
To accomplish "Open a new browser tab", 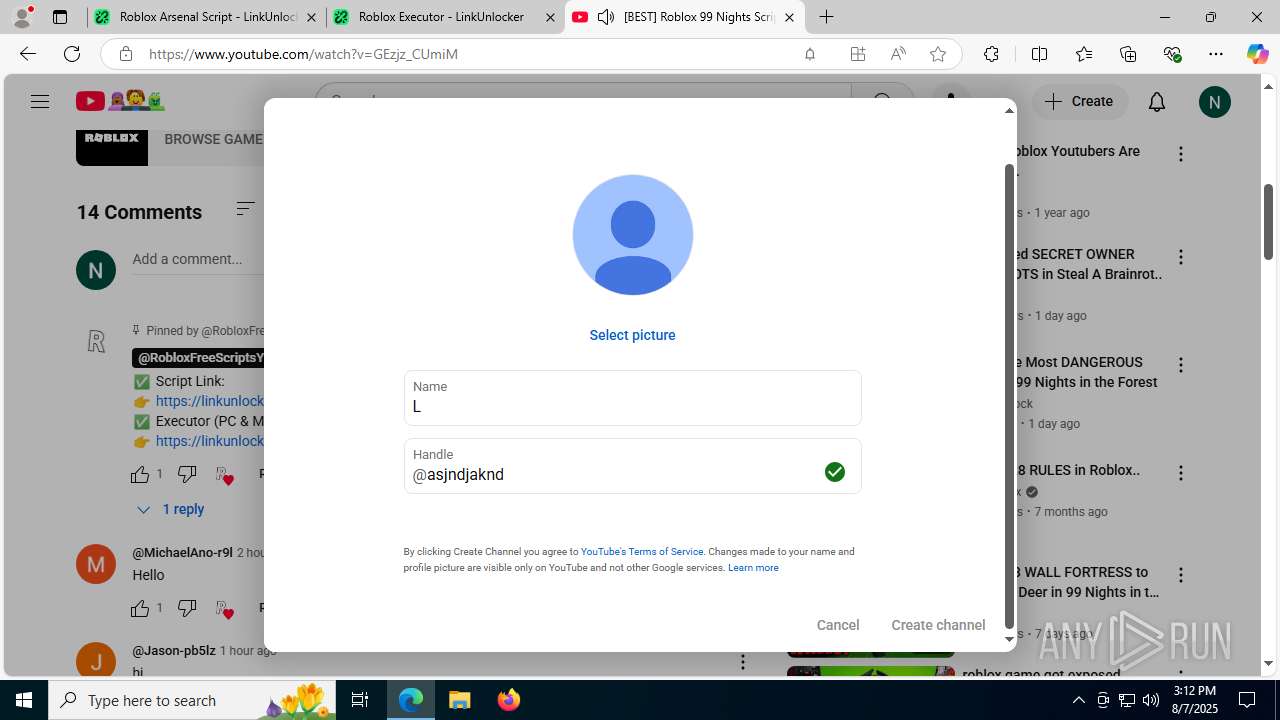I will [826, 17].
